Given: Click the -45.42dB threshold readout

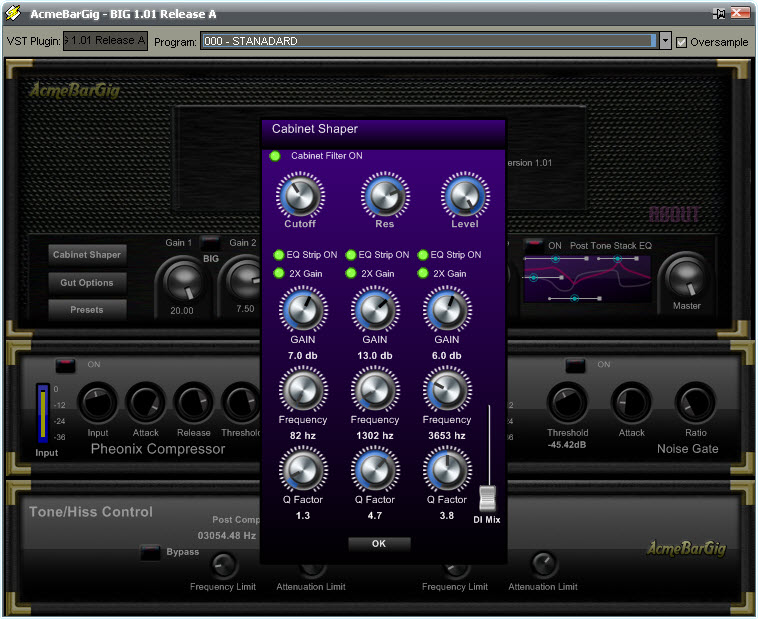Looking at the screenshot, I should 568,444.
